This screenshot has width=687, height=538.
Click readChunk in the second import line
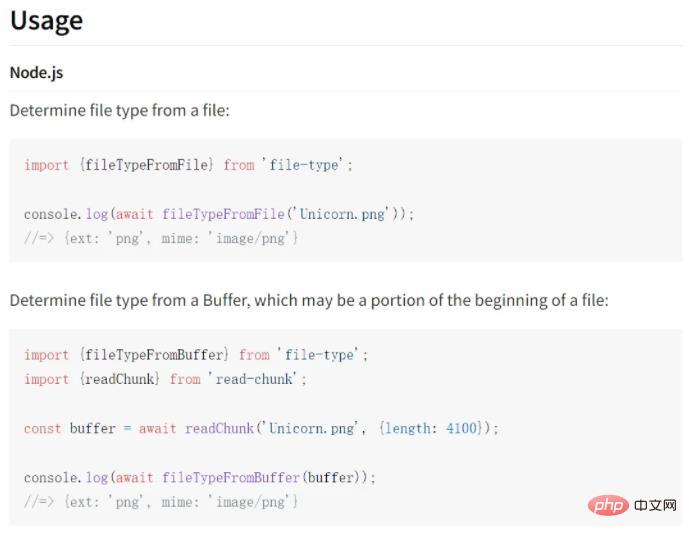[119, 379]
